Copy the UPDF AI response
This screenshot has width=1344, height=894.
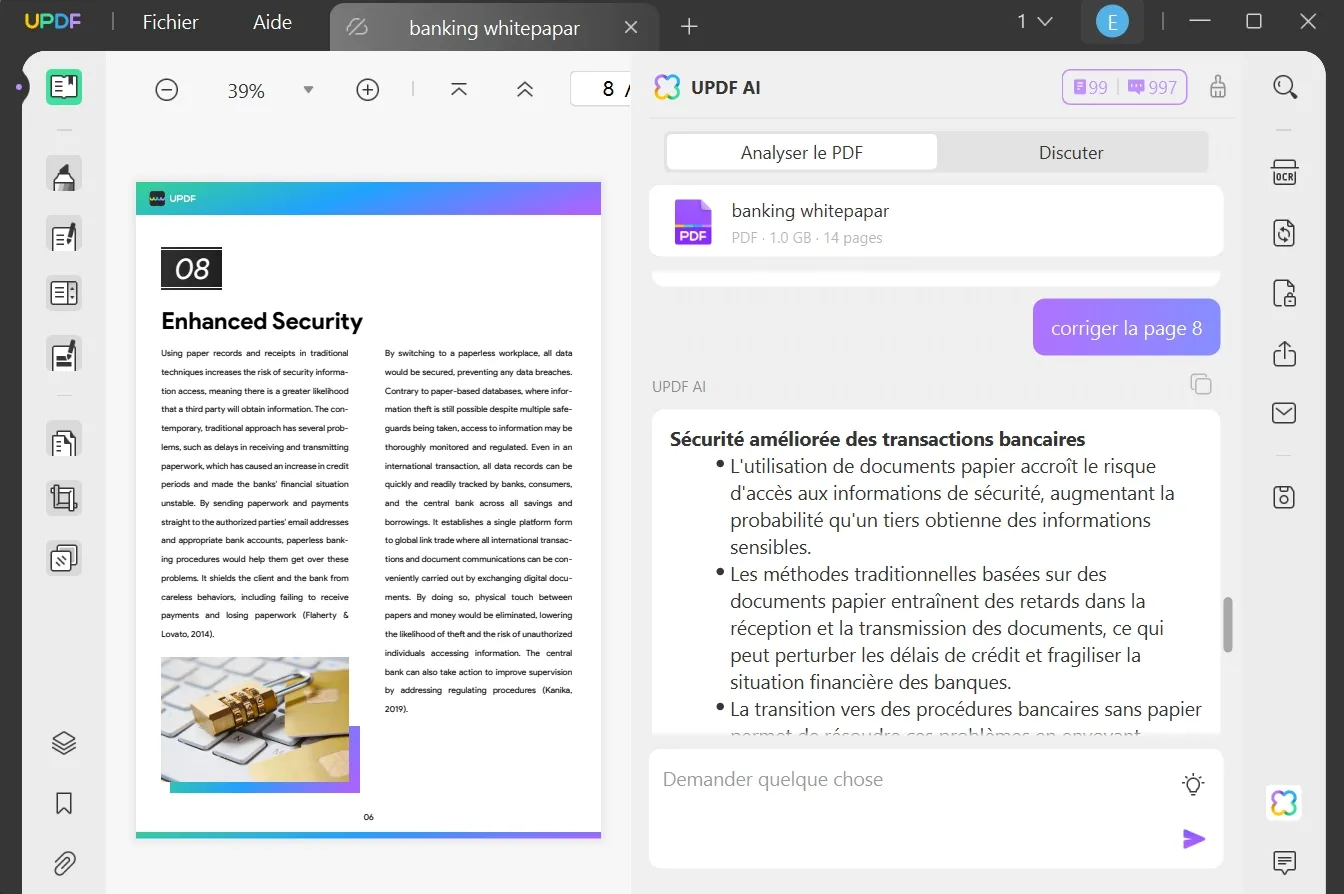(x=1201, y=385)
